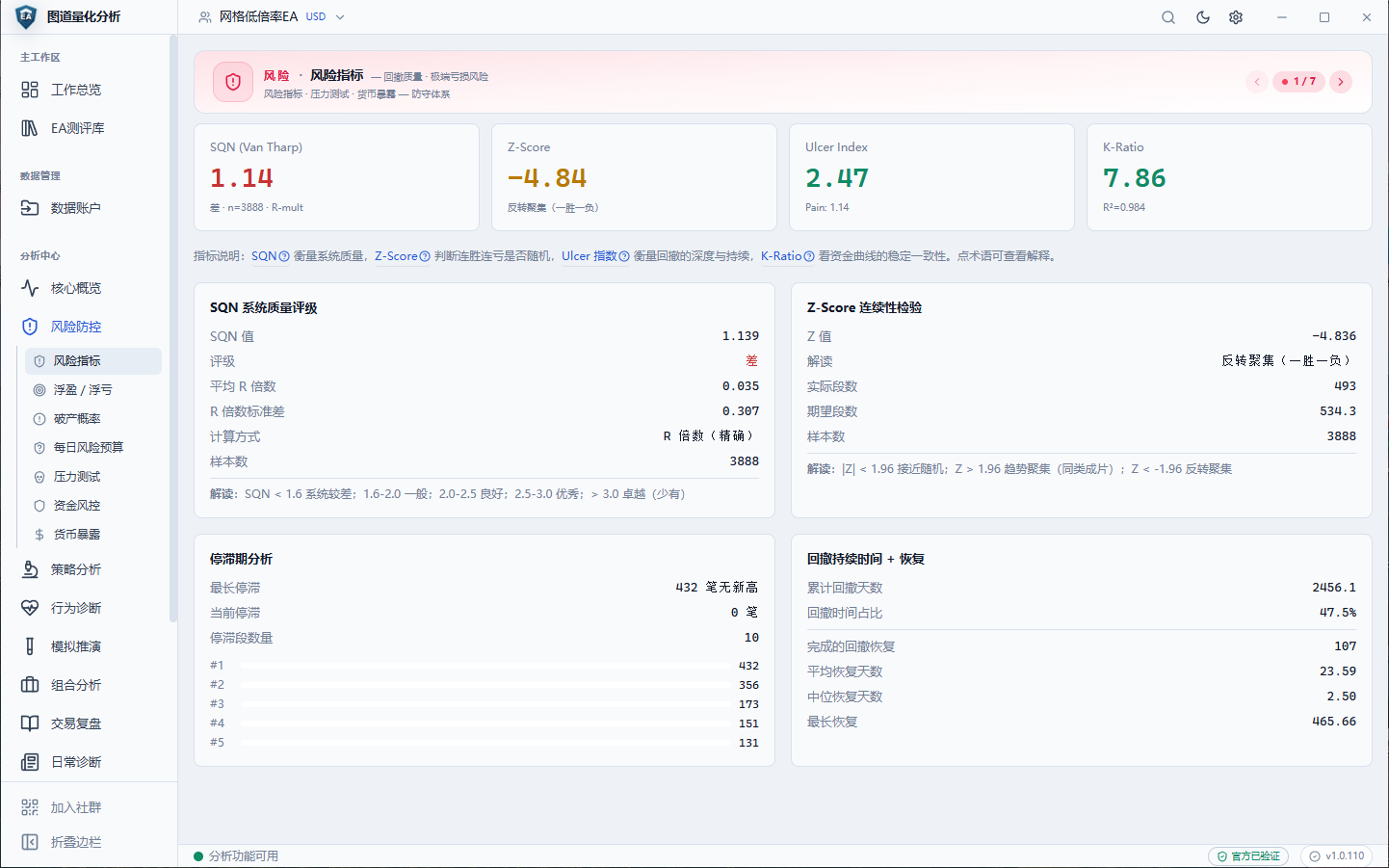
Task: Collapse the 风险防控 section
Action: point(89,327)
